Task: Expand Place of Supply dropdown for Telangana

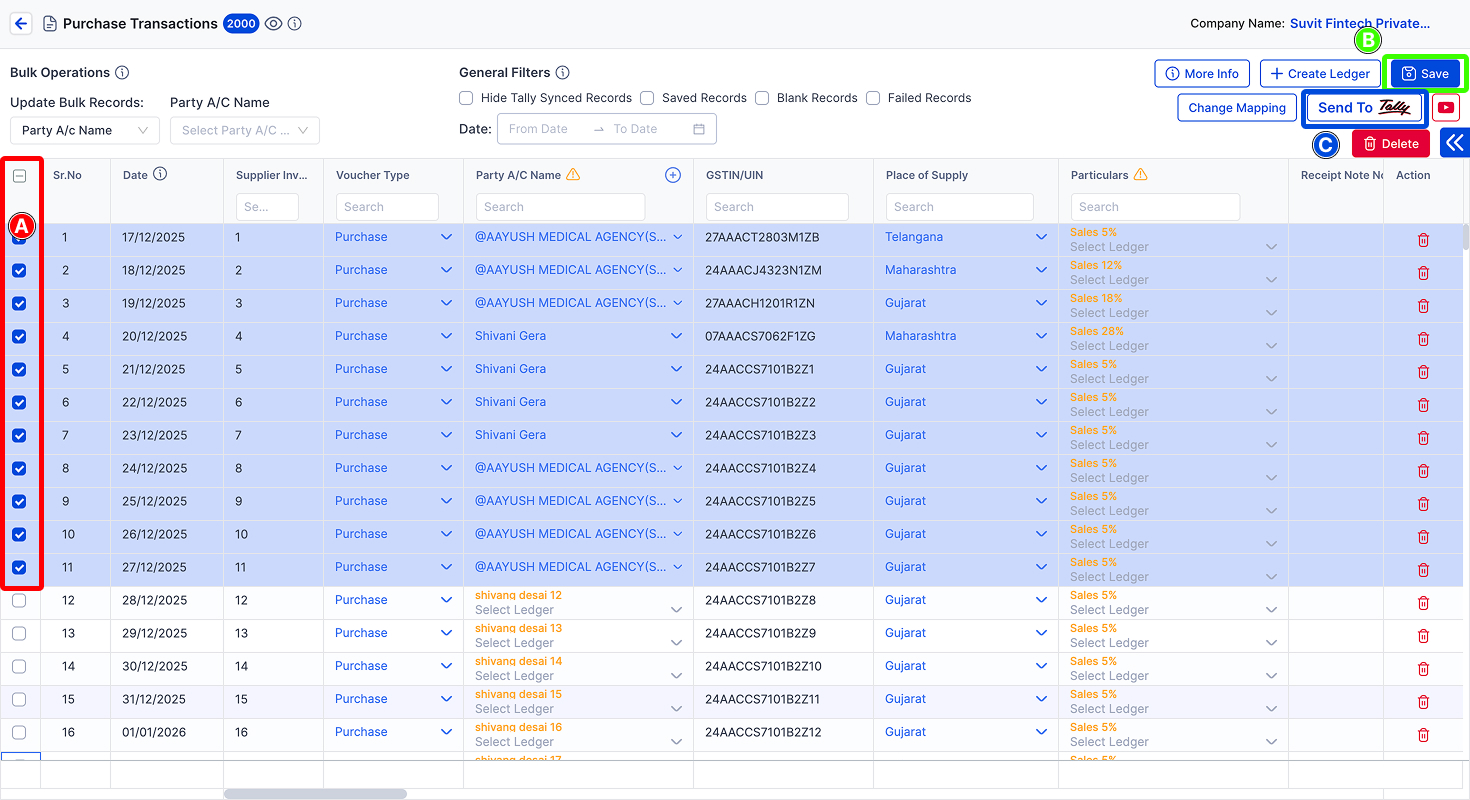Action: 1042,237
